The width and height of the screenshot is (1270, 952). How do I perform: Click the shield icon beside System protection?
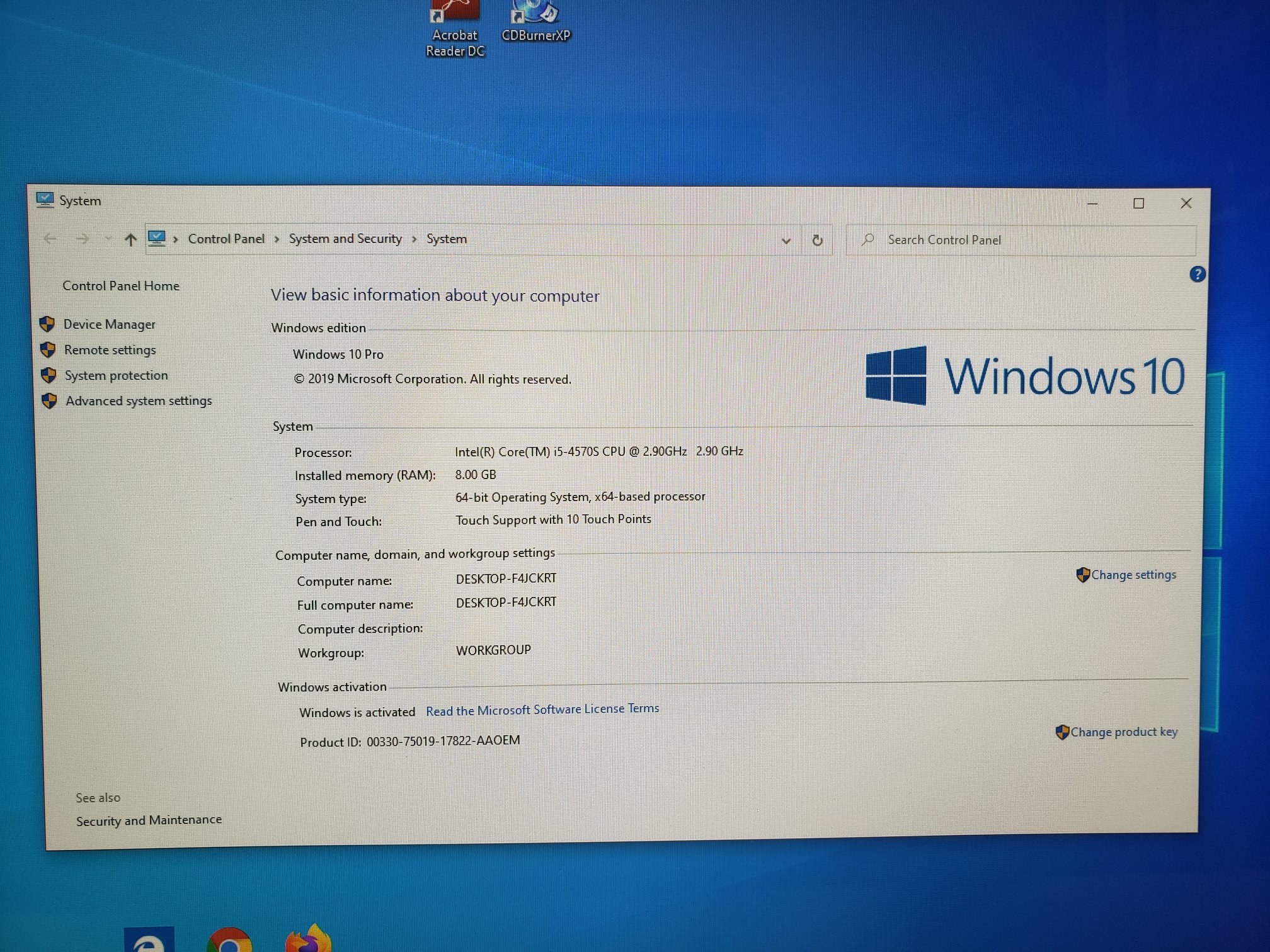coord(48,375)
